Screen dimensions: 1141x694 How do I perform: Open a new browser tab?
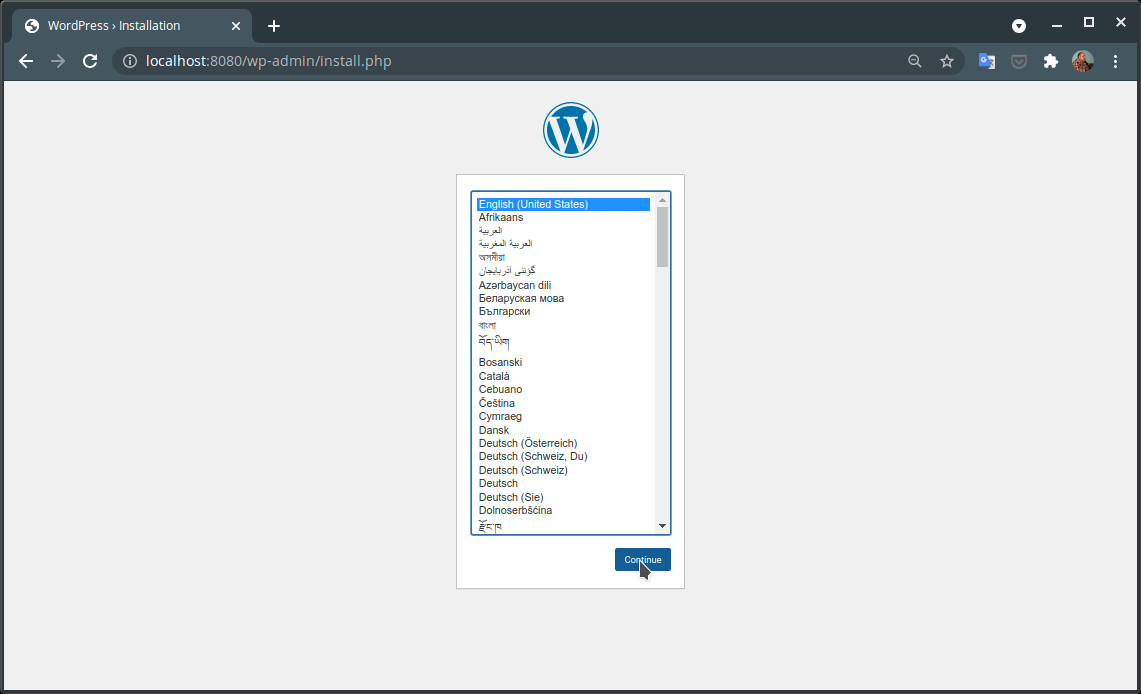[x=274, y=26]
